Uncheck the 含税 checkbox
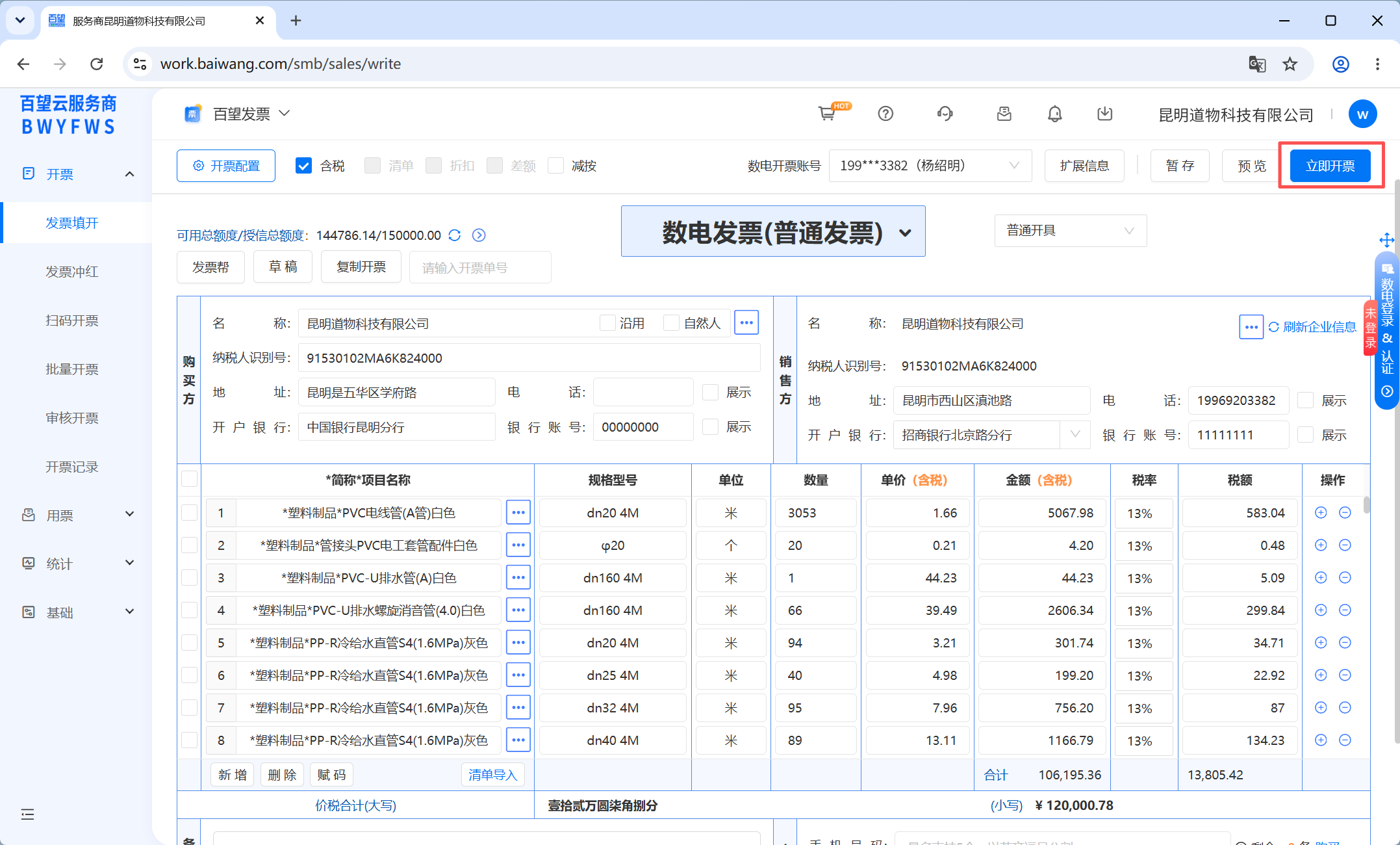This screenshot has height=845, width=1400. [x=303, y=166]
